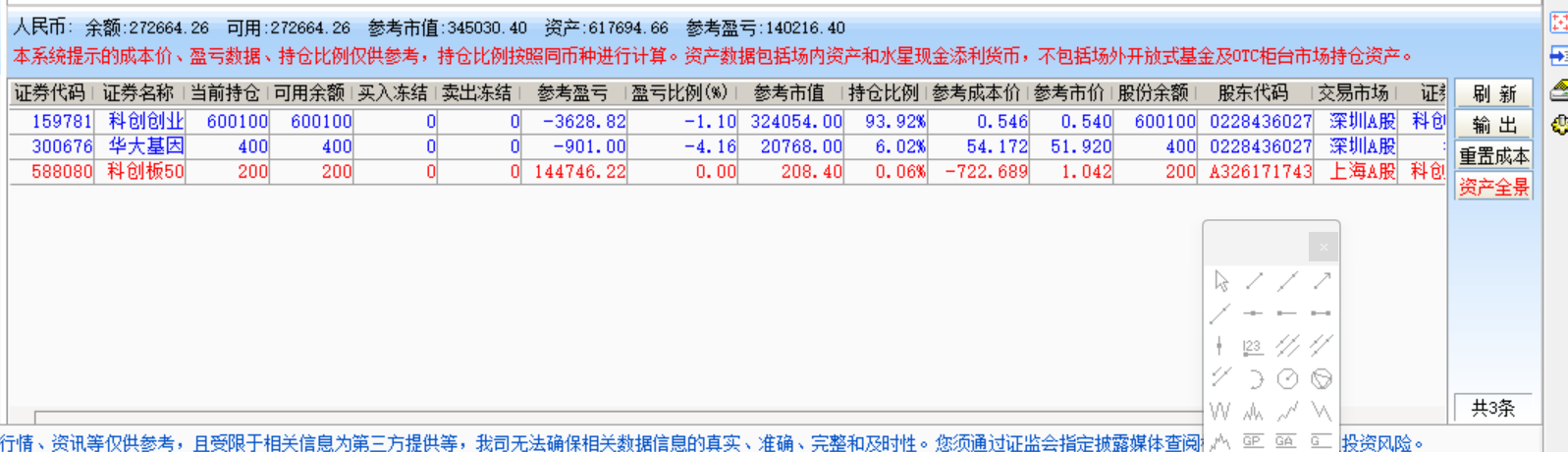Screen dimensions: 1568x452
Task: Sort by the 参考市值 column header
Action: 789,93
